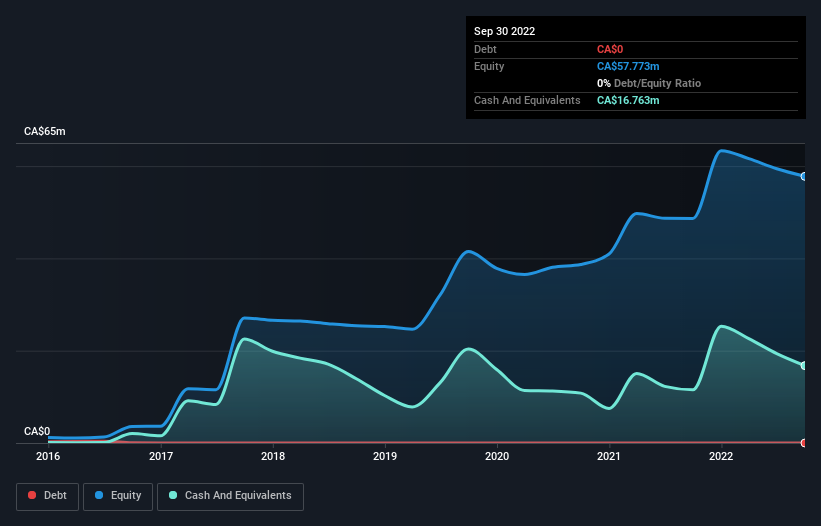
Task: Click the red Debt legend dot
Action: (32, 495)
